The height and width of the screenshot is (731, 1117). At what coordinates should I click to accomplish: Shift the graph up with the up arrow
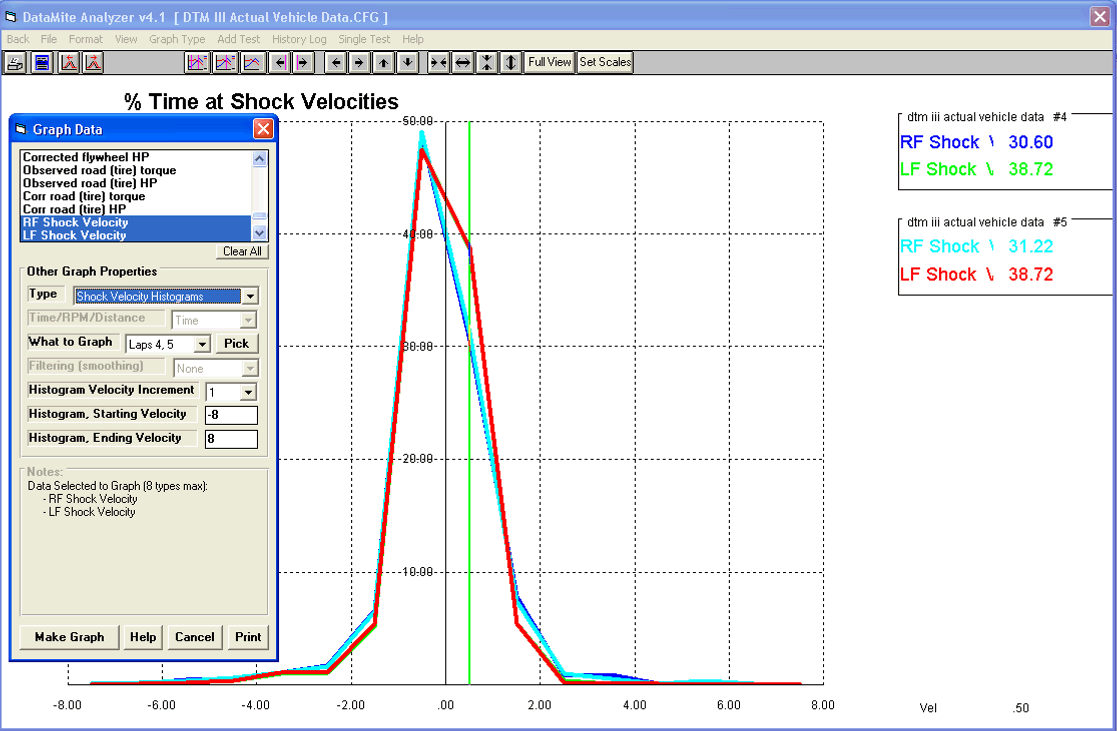point(383,63)
